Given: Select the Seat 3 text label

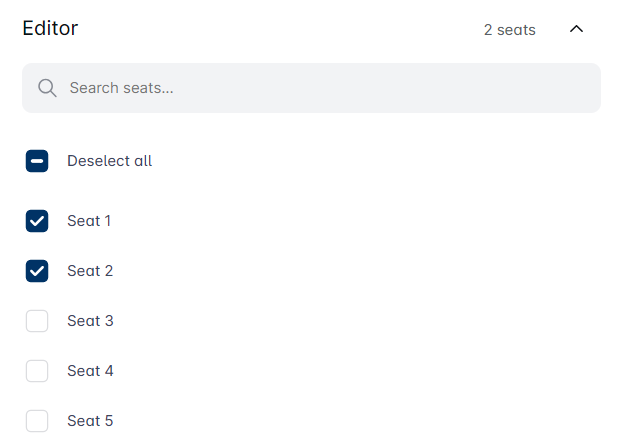Looking at the screenshot, I should [x=90, y=321].
